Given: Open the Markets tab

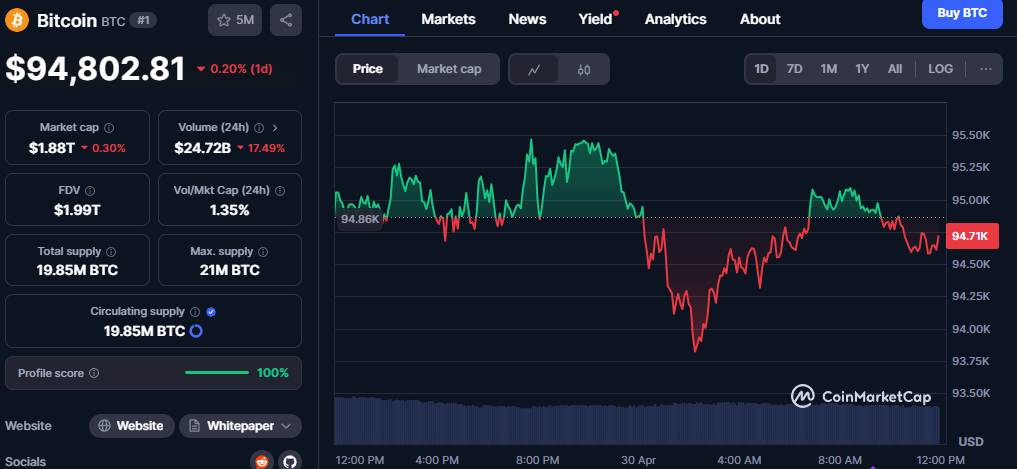Looking at the screenshot, I should pos(448,19).
